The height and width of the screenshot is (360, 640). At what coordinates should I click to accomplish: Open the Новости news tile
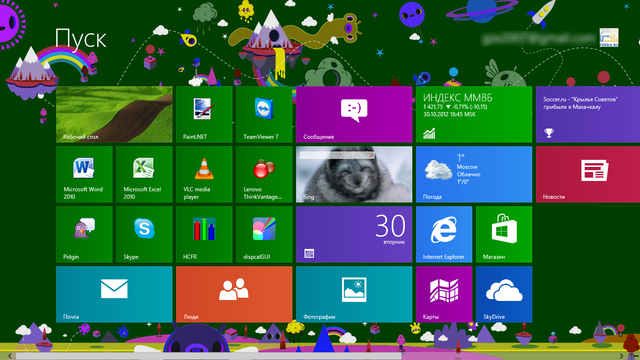pos(588,174)
